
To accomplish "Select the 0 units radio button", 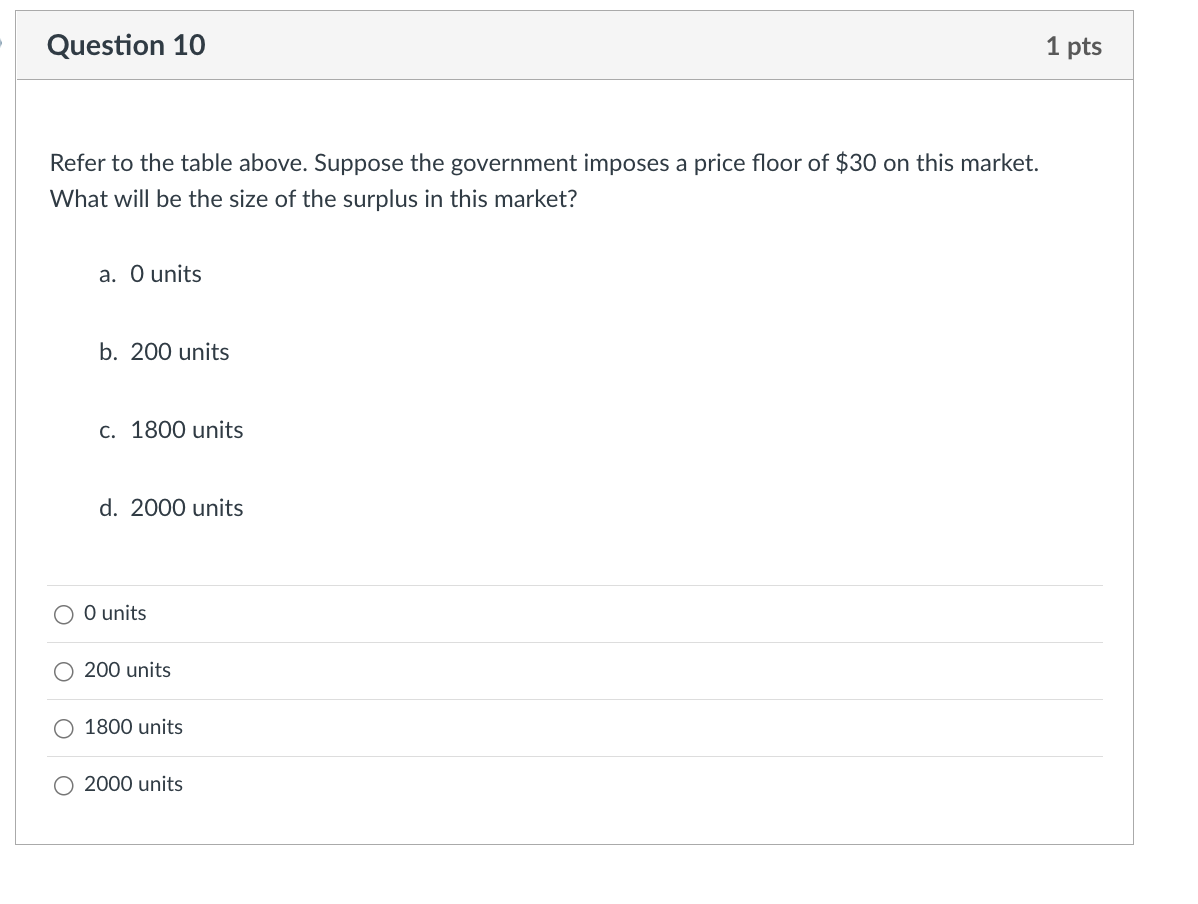I will pos(63,614).
